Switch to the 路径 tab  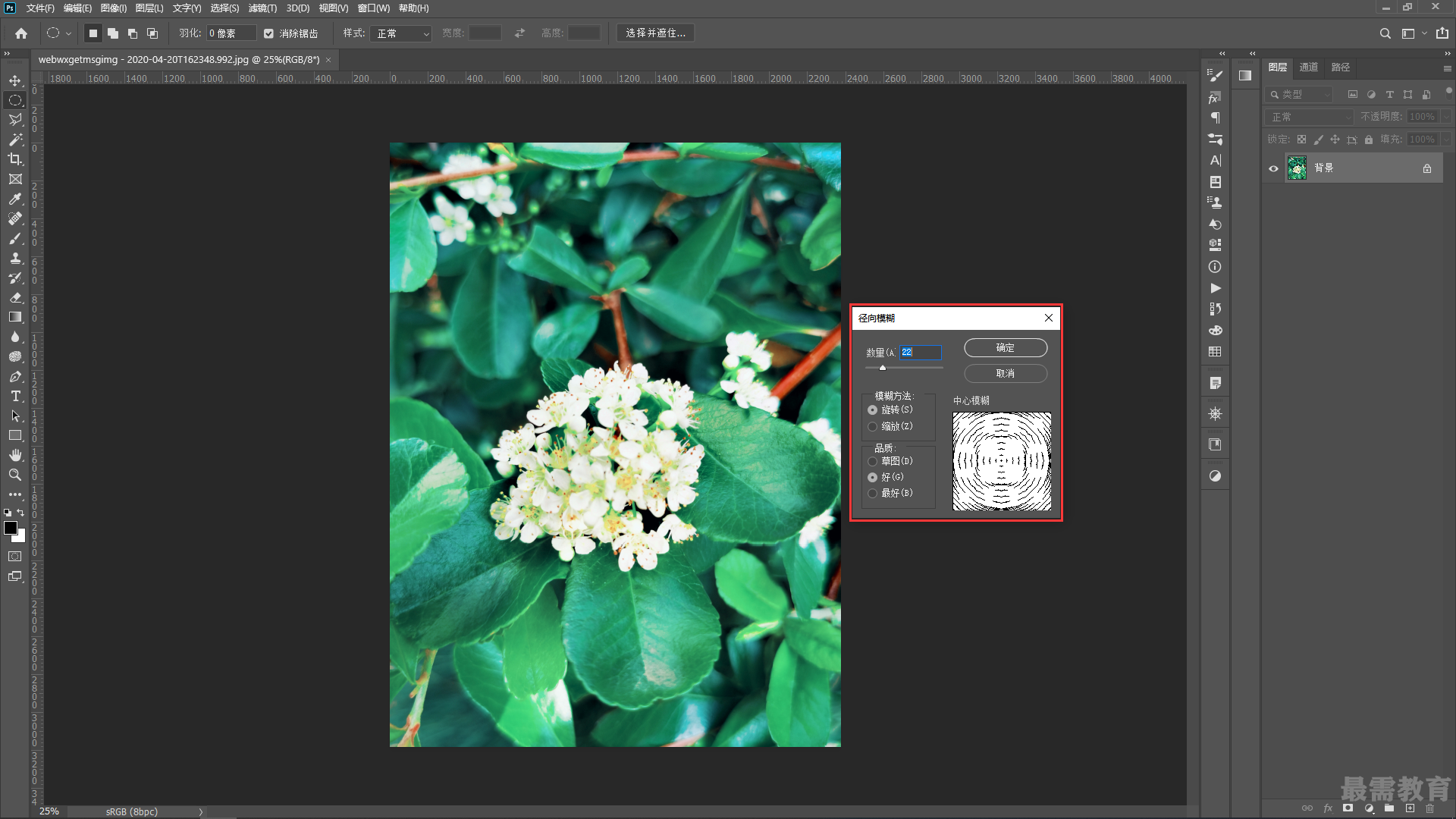coord(1340,67)
